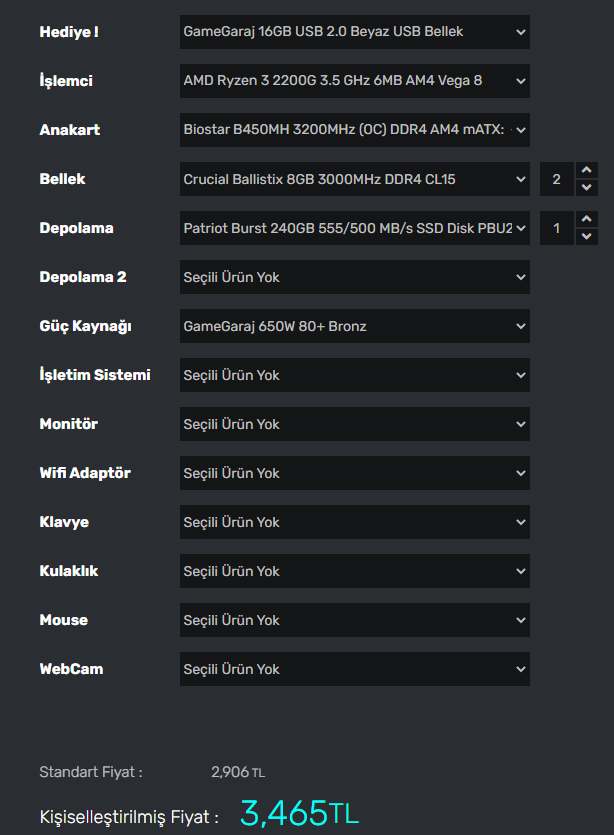This screenshot has width=614, height=835.
Task: Decrease Bellek quantity with down arrow
Action: click(x=587, y=188)
